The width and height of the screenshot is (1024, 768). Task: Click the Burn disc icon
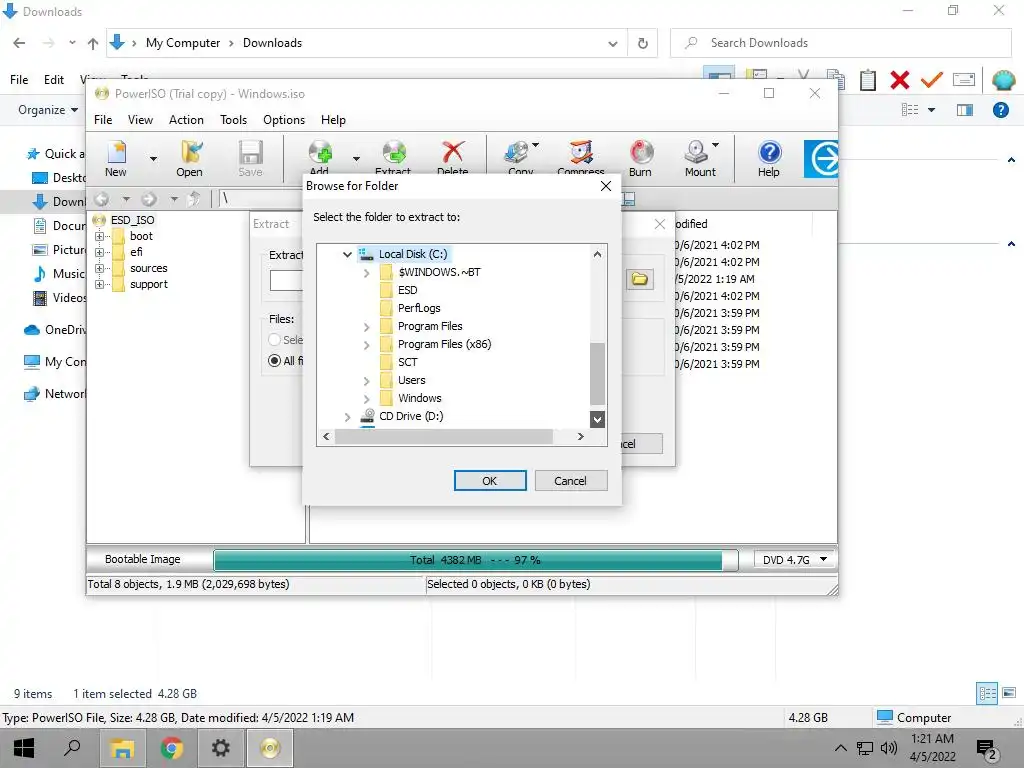641,153
